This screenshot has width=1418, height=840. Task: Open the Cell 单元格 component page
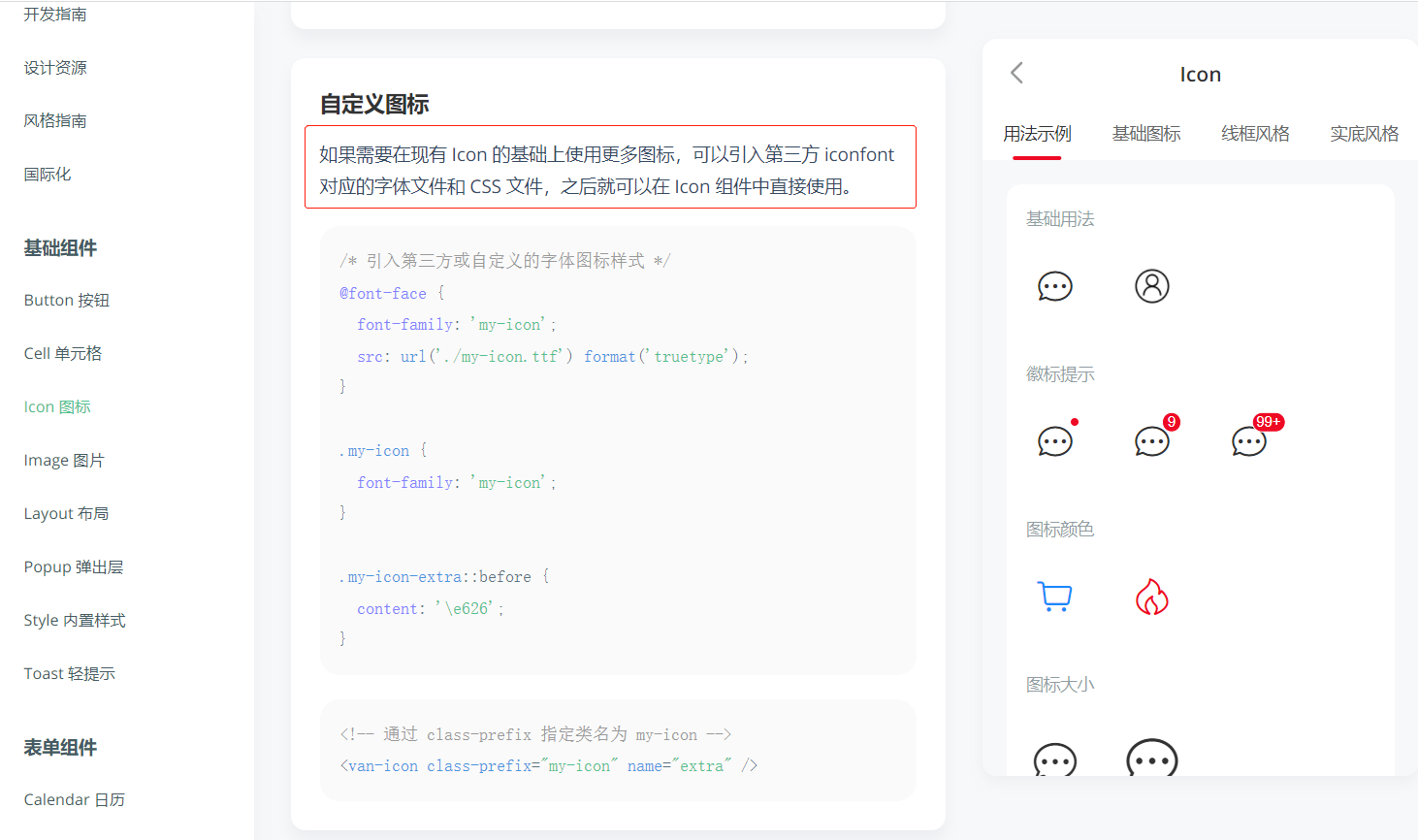[x=63, y=354]
